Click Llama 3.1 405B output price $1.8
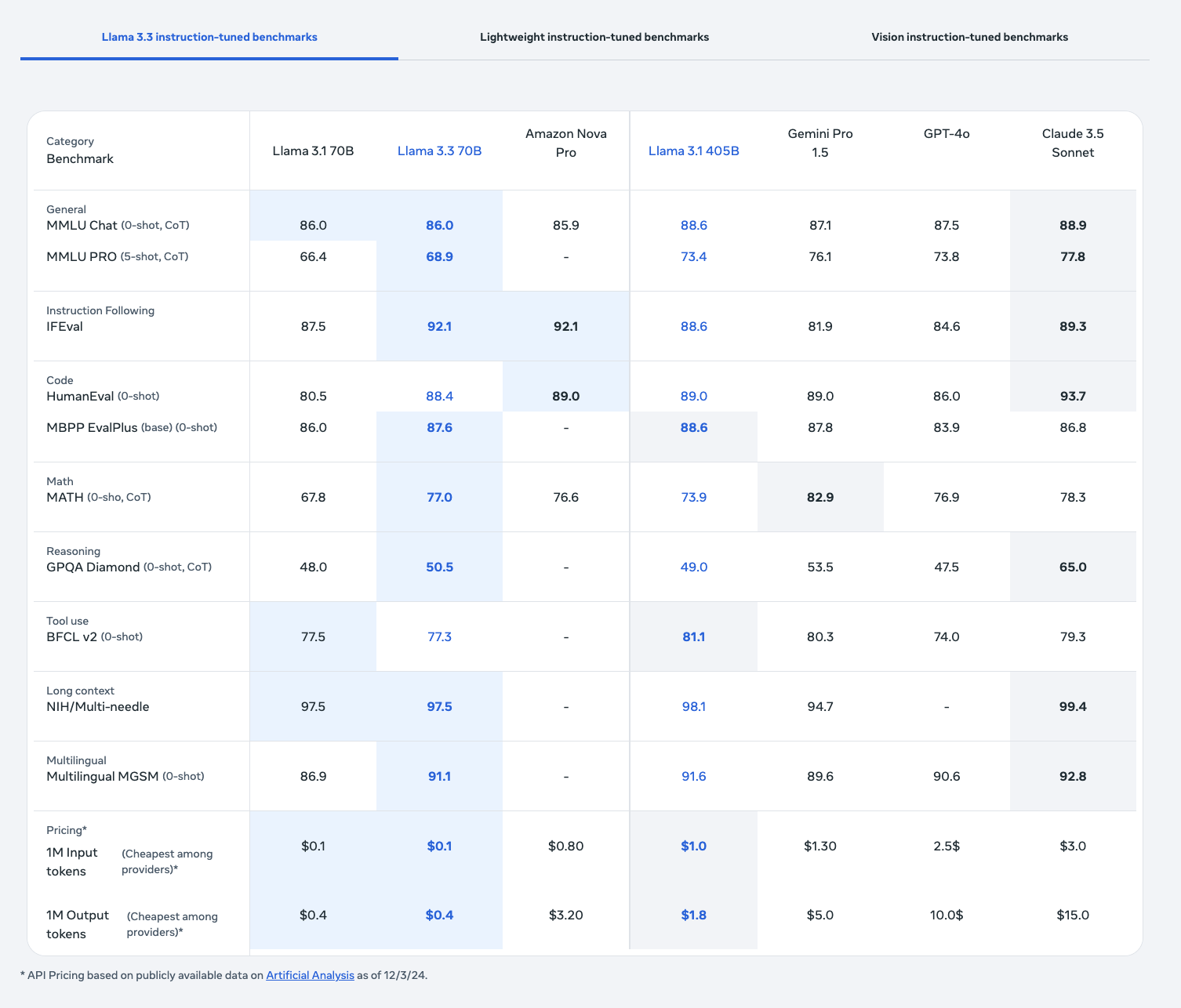 point(693,915)
